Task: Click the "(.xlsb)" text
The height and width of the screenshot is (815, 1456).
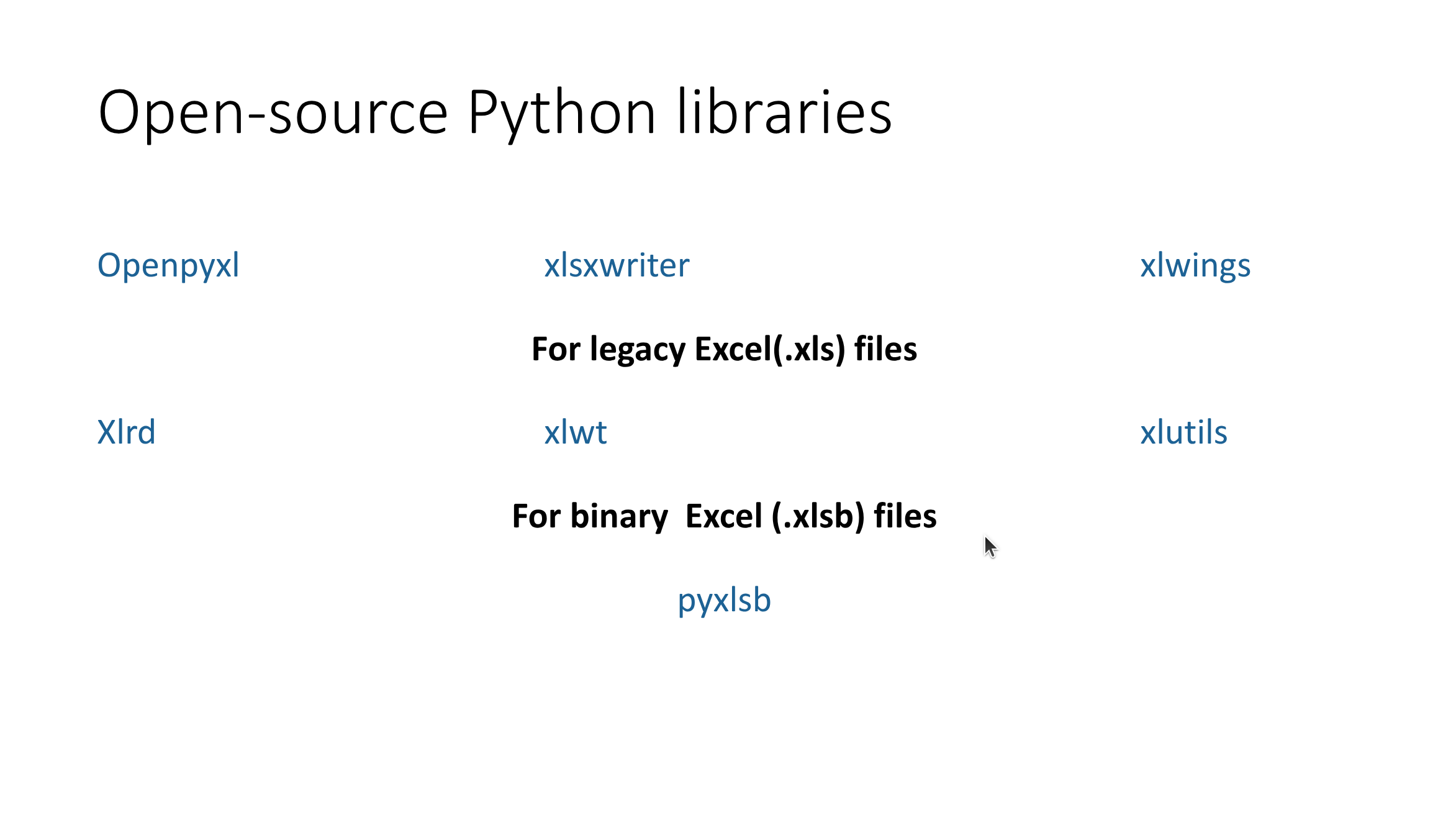Action: pos(818,516)
